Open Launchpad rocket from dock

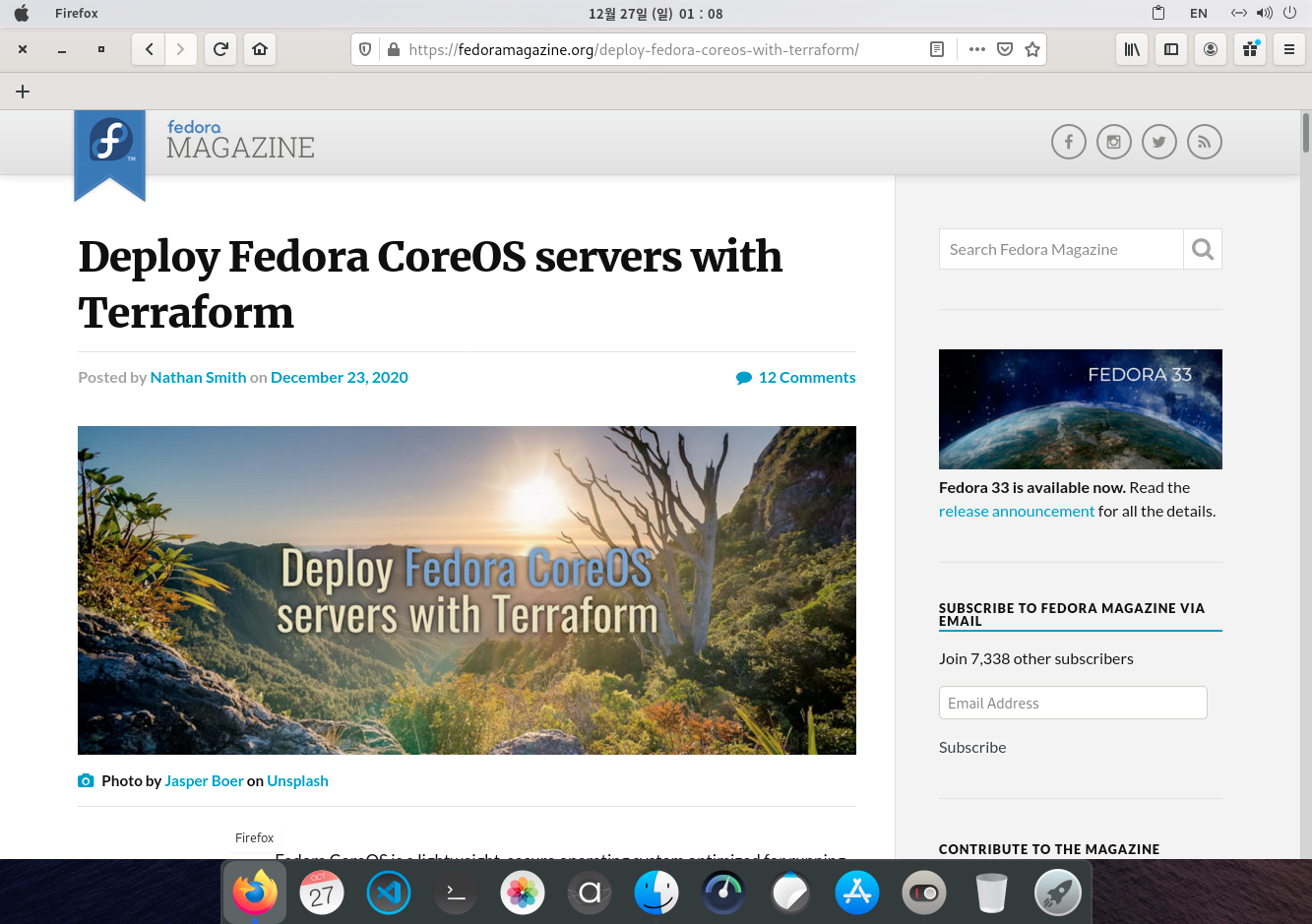(1058, 893)
